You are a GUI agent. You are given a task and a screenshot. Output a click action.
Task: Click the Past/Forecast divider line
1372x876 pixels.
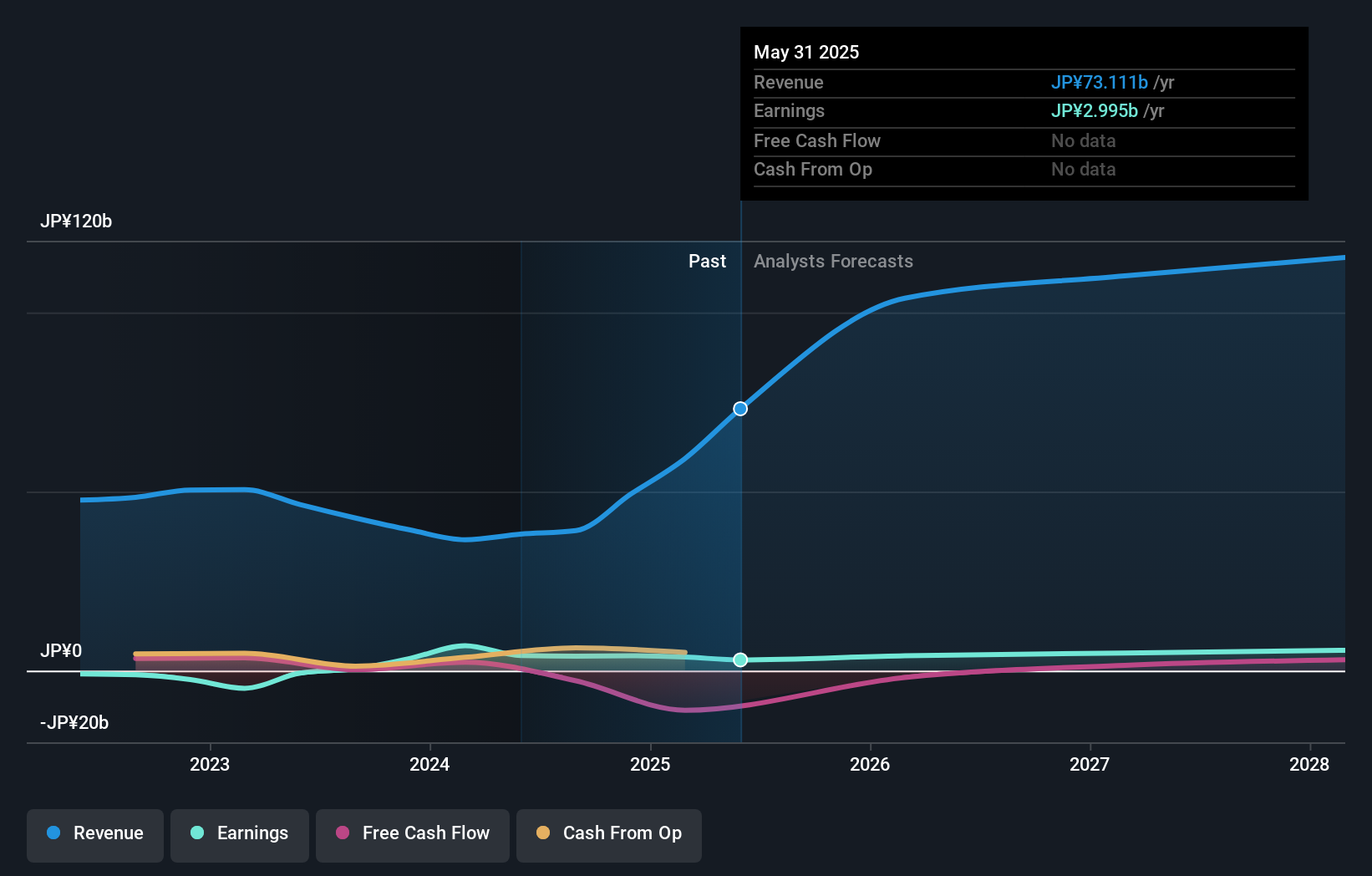[x=739, y=502]
